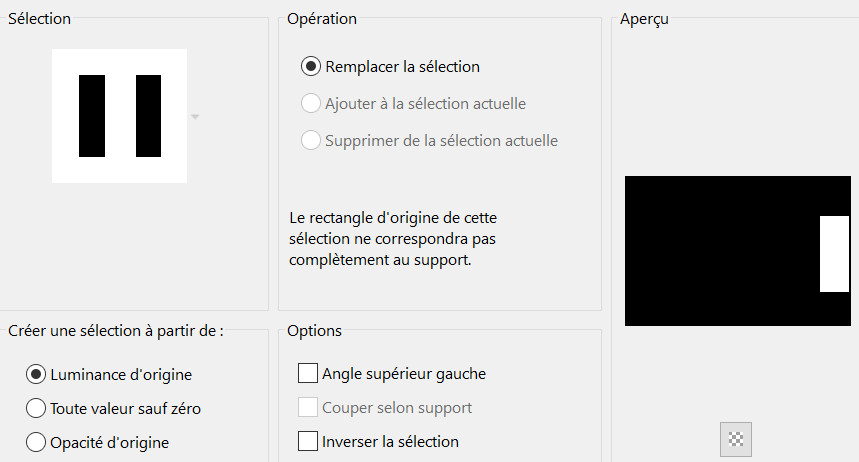
Task: Click the Options group heading
Action: tap(314, 331)
